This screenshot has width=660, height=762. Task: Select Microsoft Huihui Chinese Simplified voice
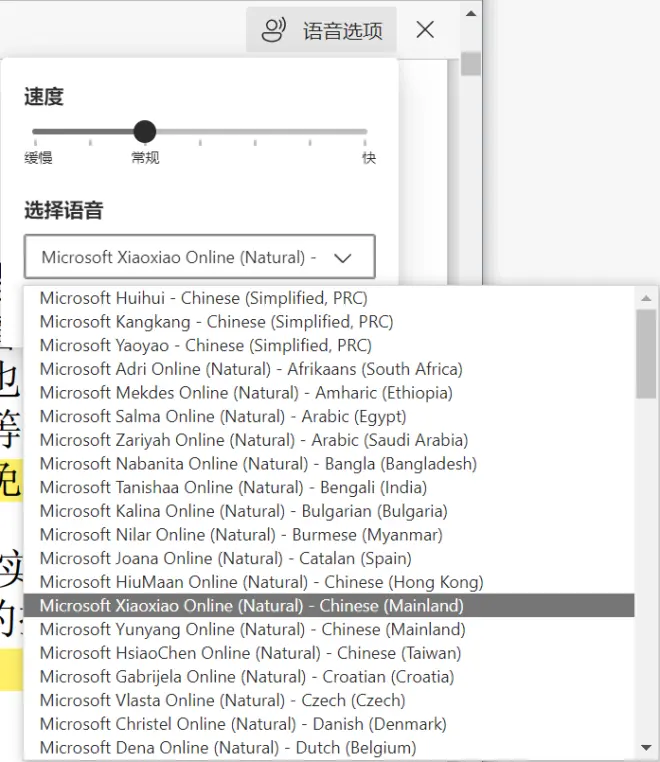tap(329, 298)
